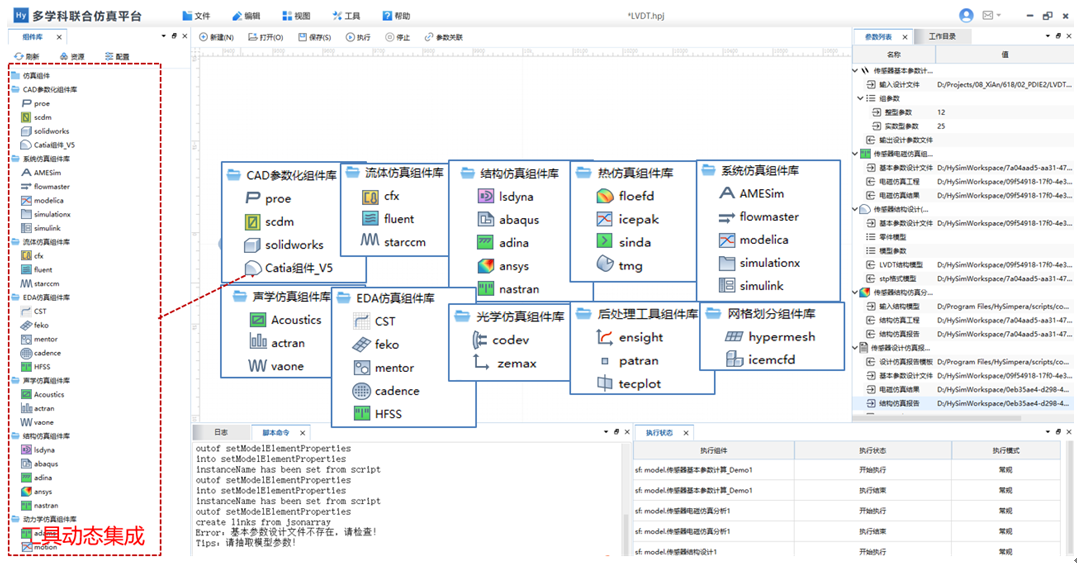Collapse the 传感器结构仿真分 group

[855, 292]
